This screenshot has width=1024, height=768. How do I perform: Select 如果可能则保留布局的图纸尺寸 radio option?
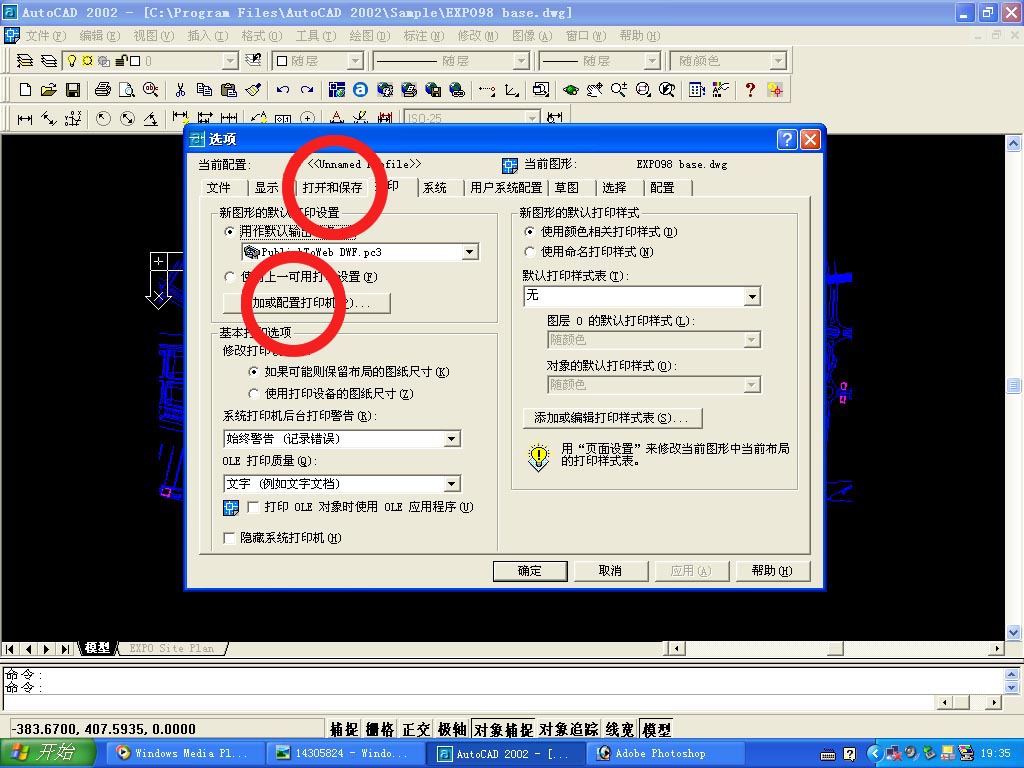(x=254, y=372)
